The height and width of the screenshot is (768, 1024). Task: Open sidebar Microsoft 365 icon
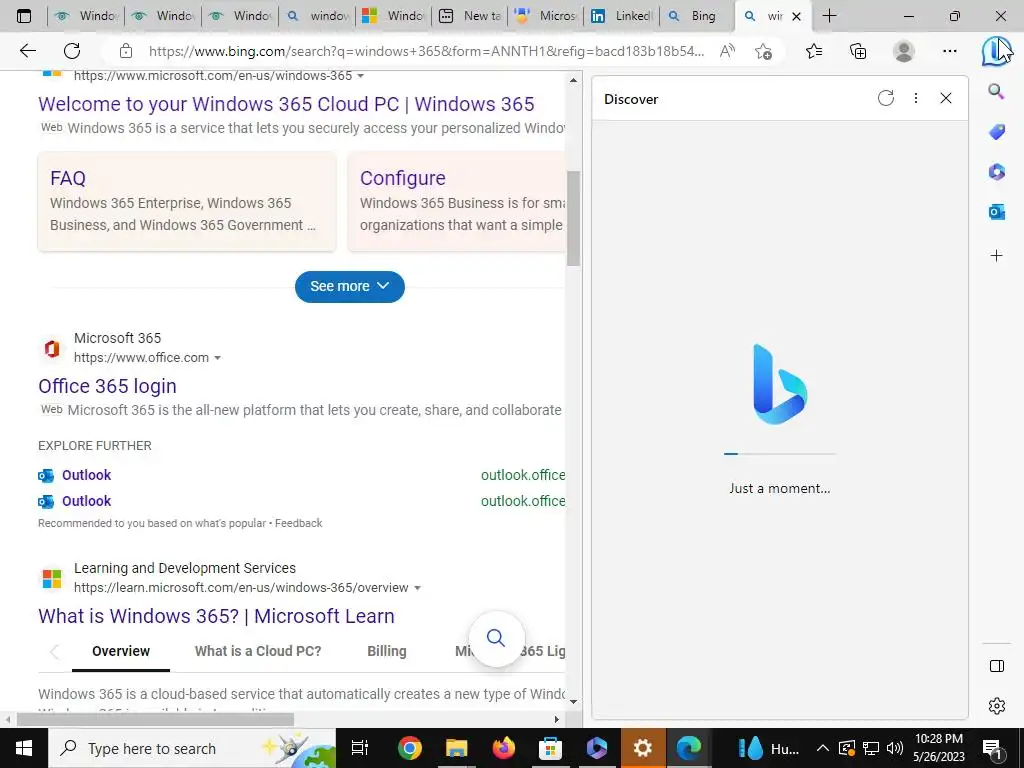(x=997, y=172)
